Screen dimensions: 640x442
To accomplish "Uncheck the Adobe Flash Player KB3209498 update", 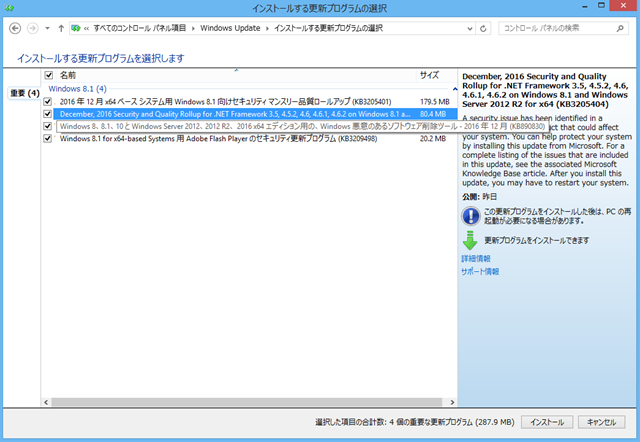I will (x=47, y=138).
